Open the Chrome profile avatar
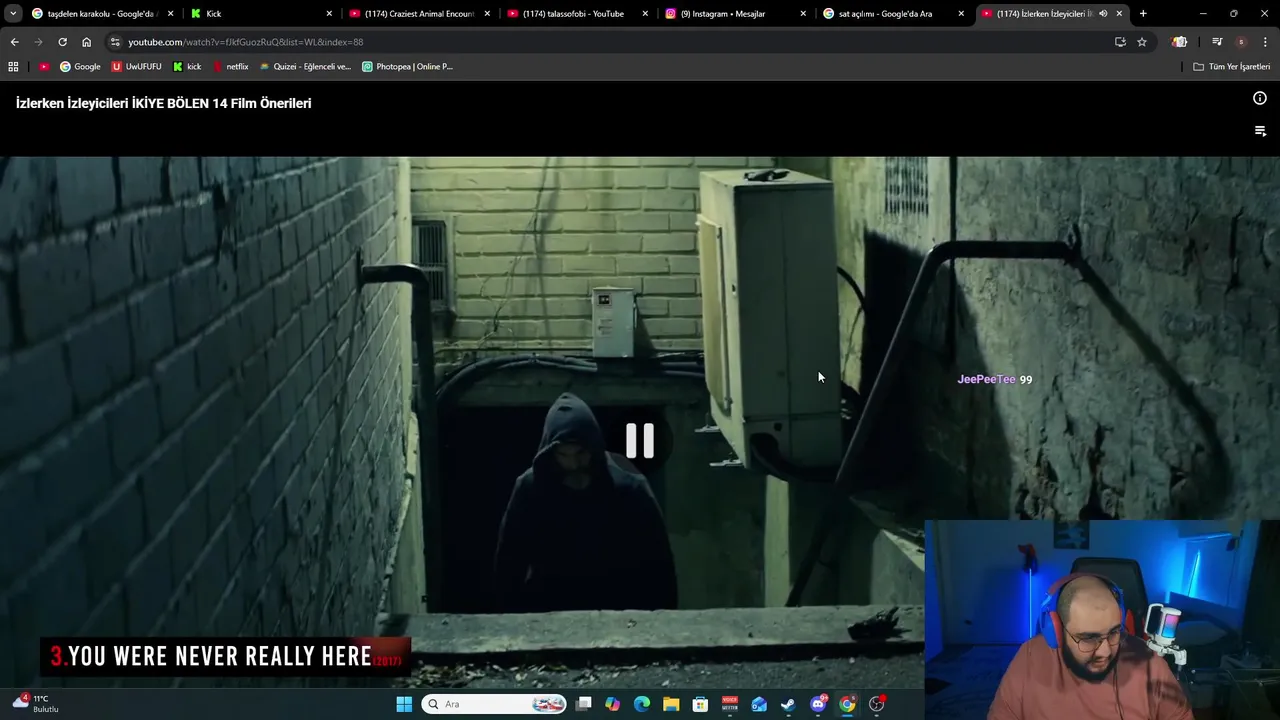Viewport: 1280px width, 720px height. (1241, 42)
